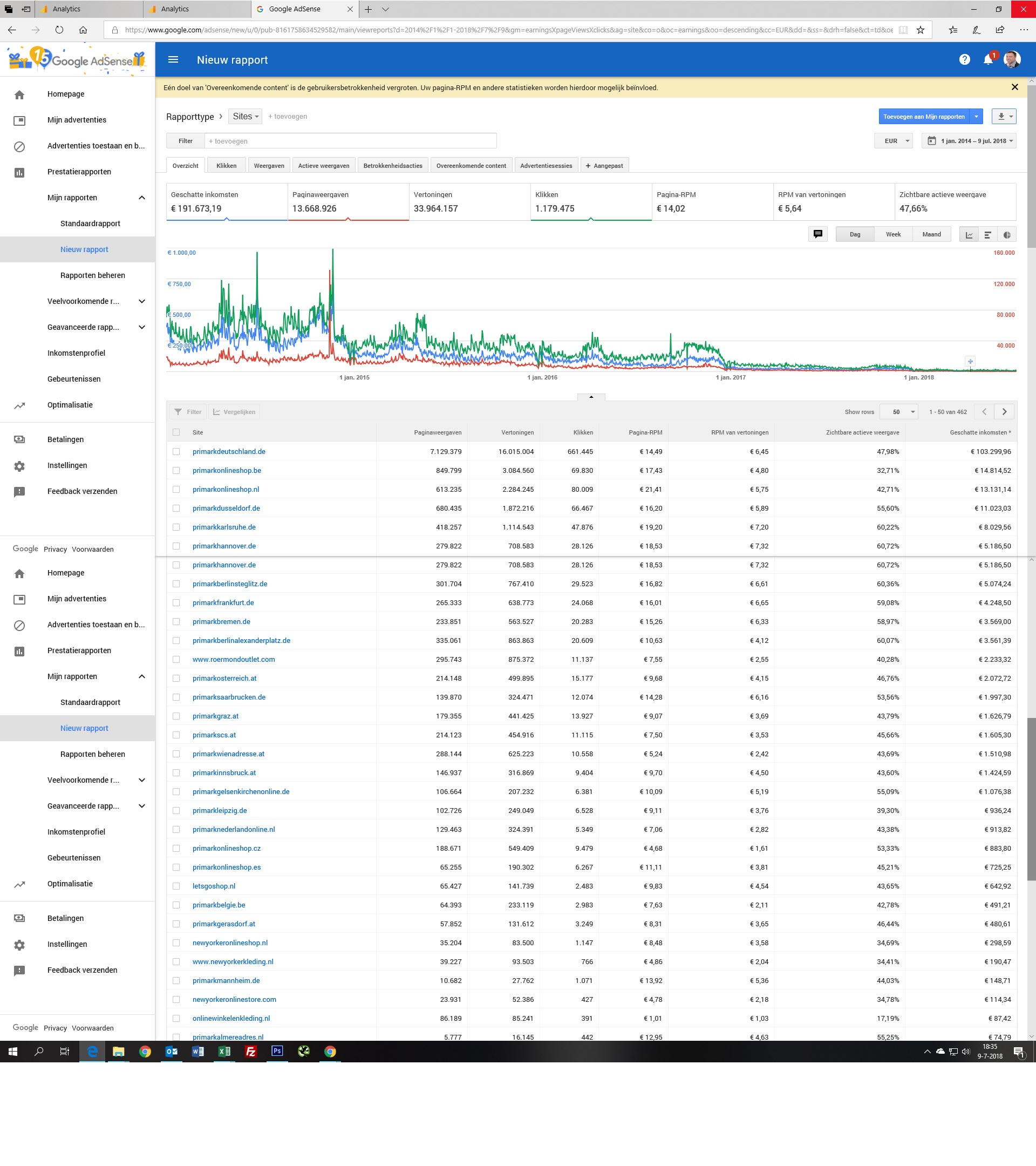Switch to the Betrokkenheidsacties tab
Image resolution: width=1036 pixels, height=1166 pixels.
tap(393, 165)
